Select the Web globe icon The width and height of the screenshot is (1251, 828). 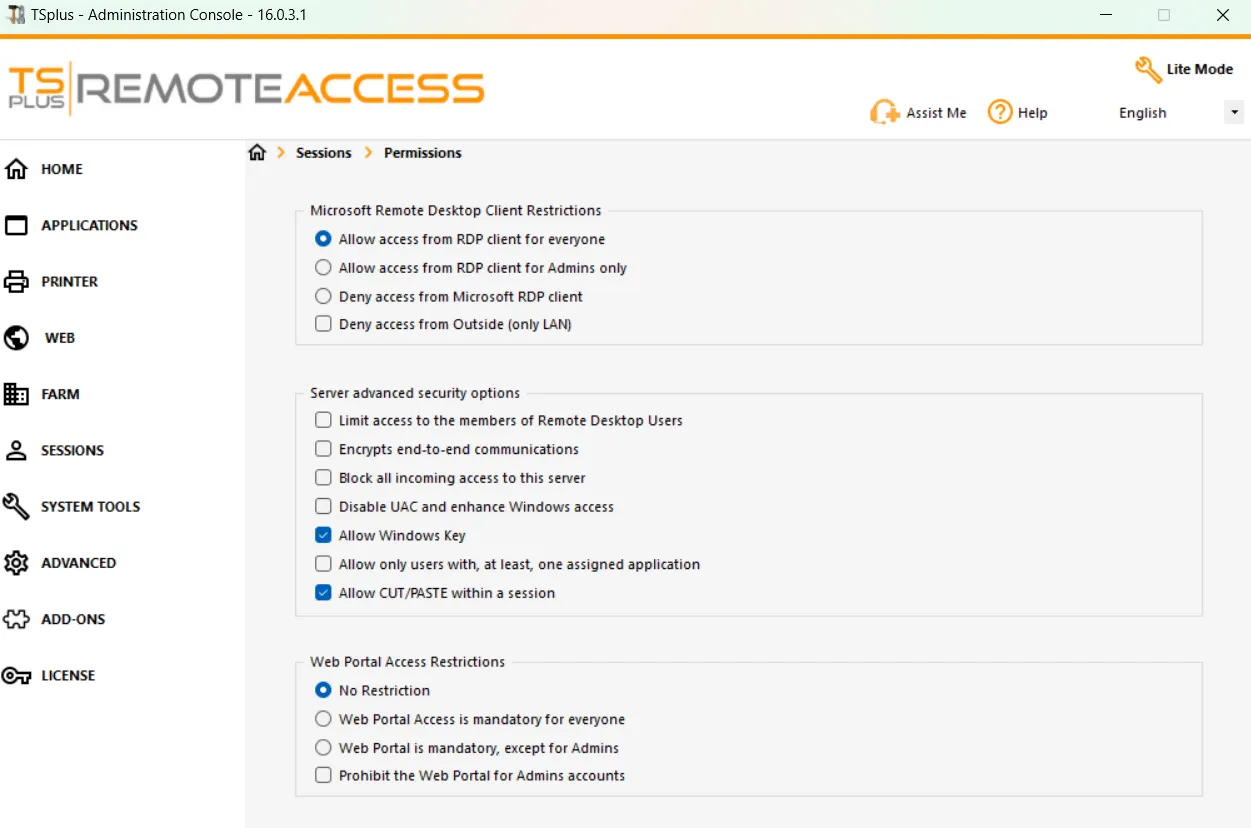click(16, 338)
